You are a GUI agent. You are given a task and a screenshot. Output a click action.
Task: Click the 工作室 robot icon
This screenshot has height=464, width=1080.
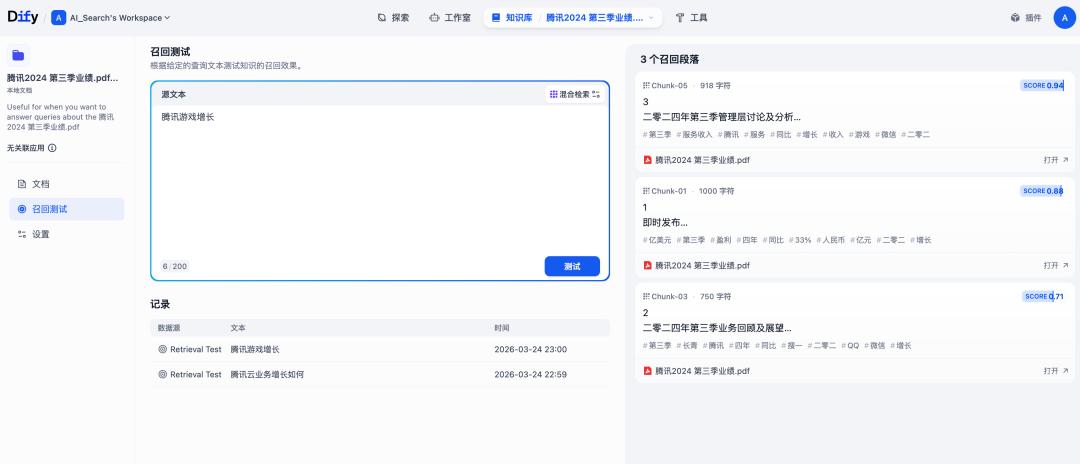(x=434, y=18)
